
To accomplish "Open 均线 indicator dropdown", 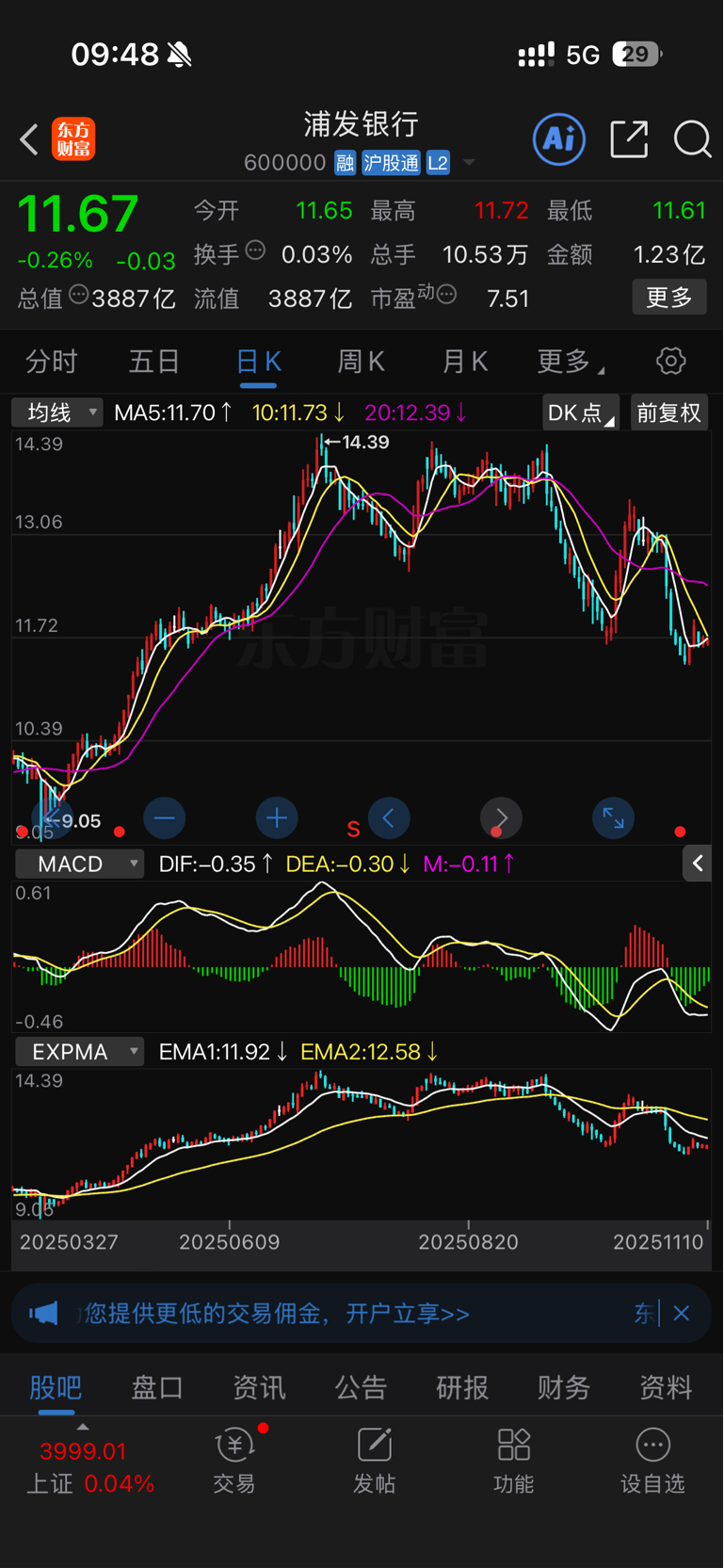I will pos(56,412).
